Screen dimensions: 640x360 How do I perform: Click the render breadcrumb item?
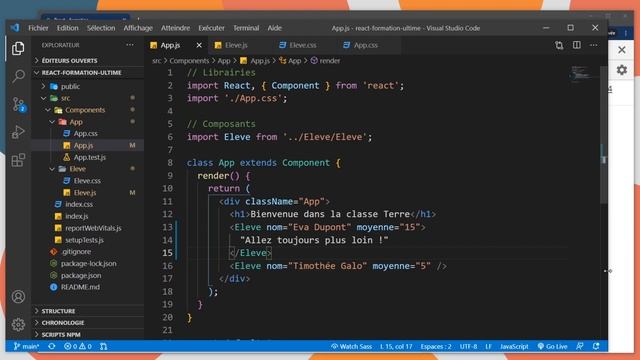(325, 61)
